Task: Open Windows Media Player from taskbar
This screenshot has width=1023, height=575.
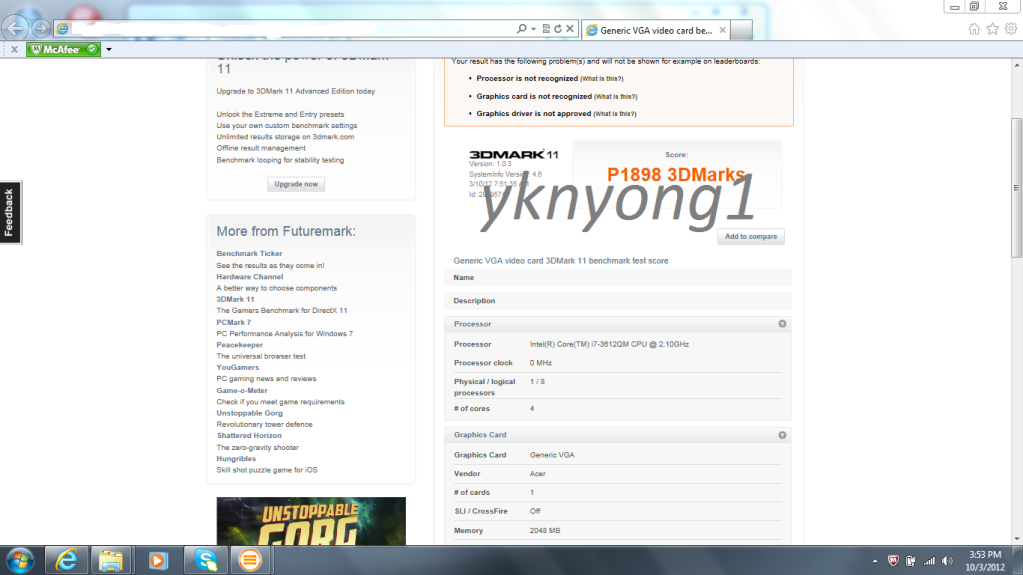Action: click(x=158, y=560)
